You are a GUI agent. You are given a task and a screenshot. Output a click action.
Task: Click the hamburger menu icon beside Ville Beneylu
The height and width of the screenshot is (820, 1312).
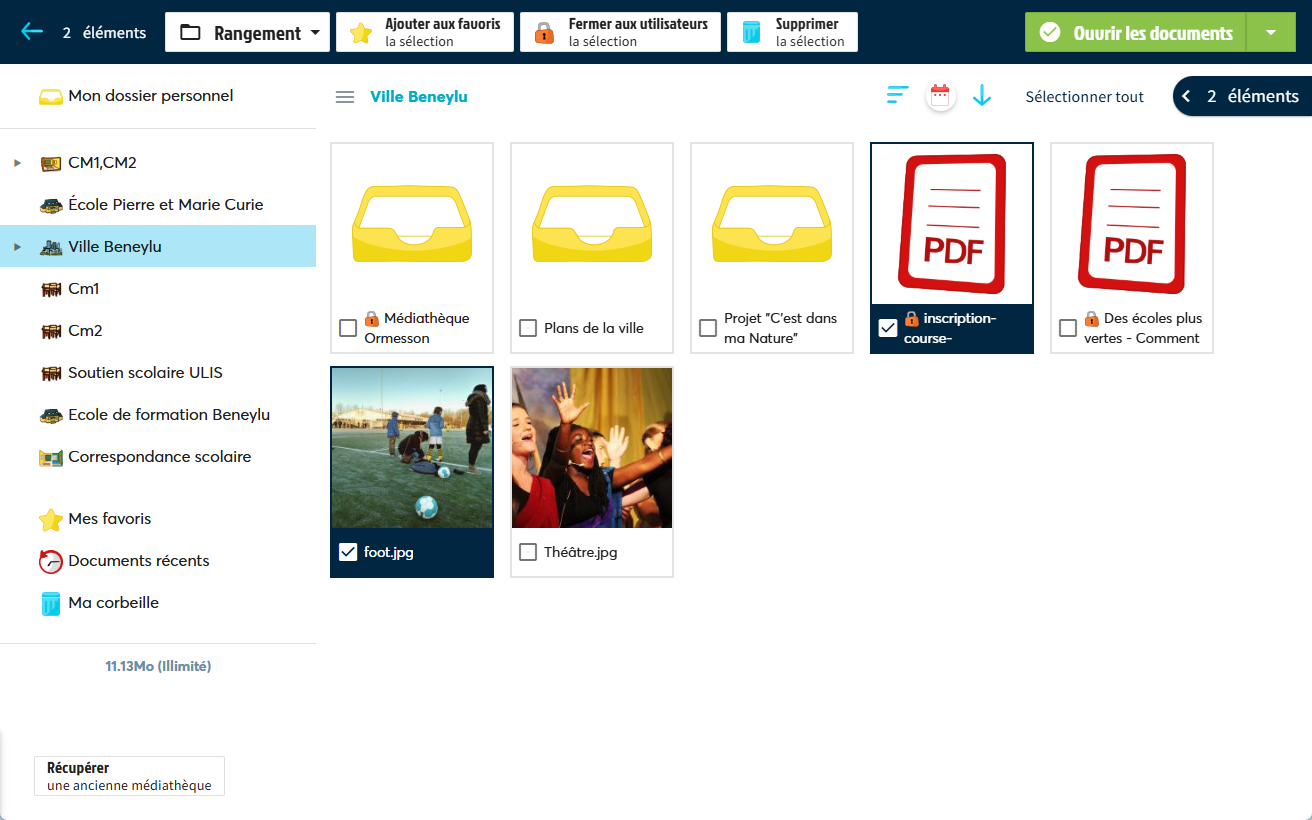pyautogui.click(x=345, y=97)
